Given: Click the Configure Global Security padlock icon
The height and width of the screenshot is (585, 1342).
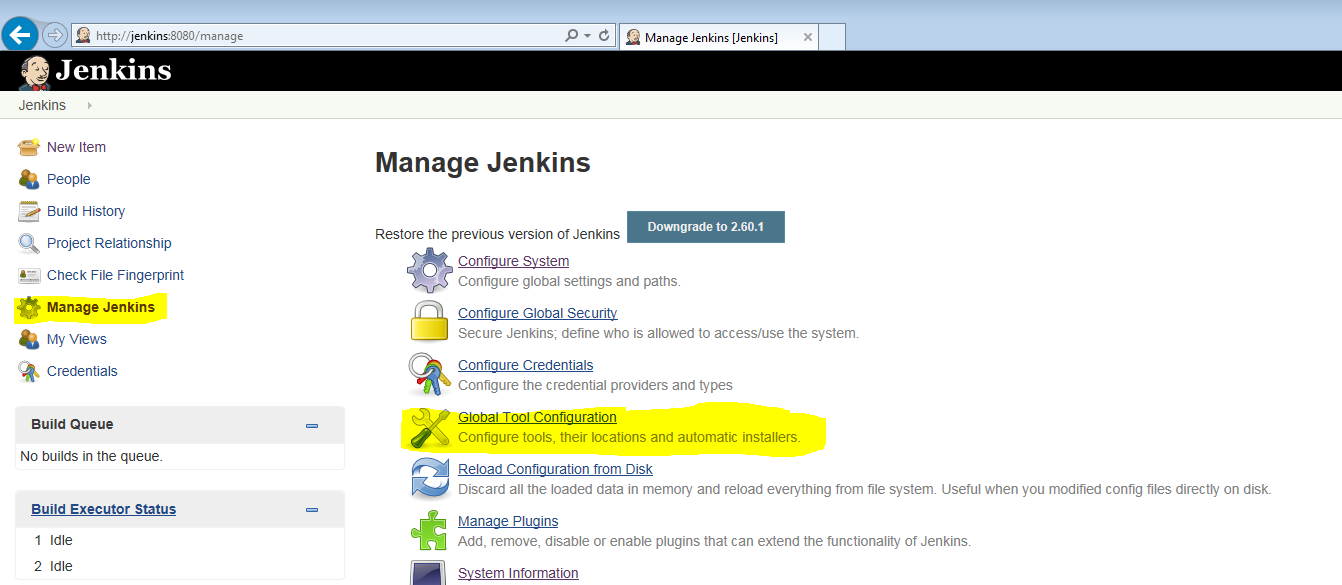Looking at the screenshot, I should [430, 322].
